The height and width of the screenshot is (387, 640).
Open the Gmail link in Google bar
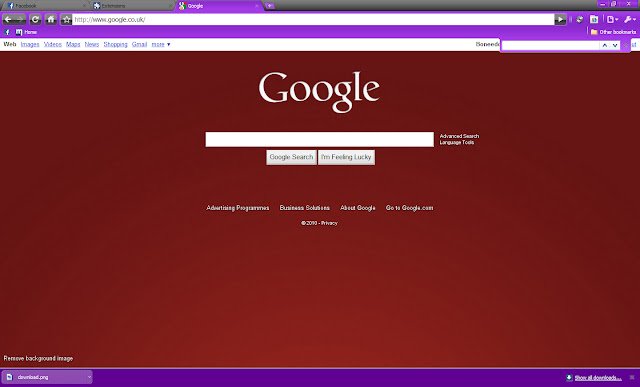139,44
